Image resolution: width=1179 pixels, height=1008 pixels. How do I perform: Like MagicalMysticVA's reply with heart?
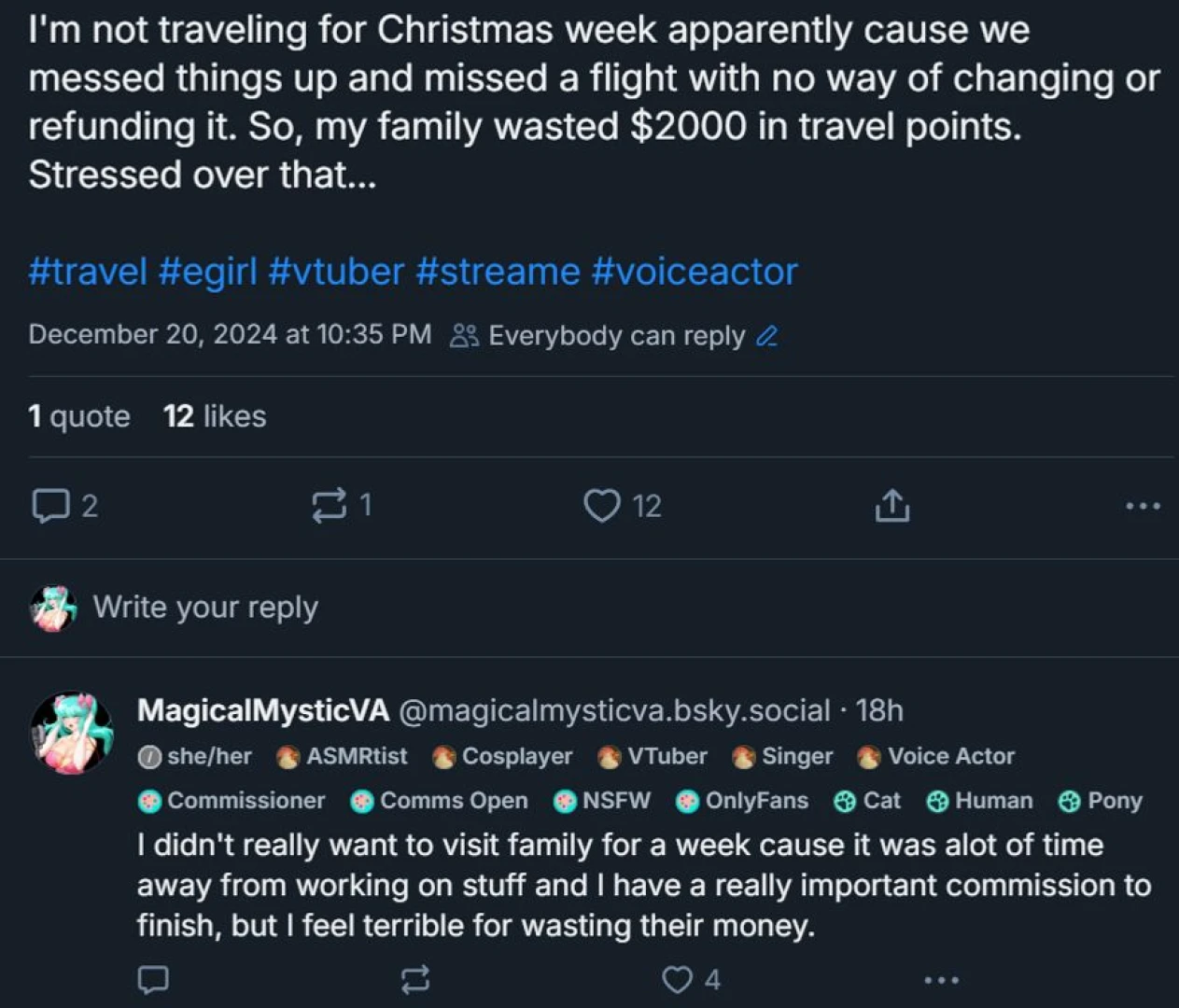(677, 979)
